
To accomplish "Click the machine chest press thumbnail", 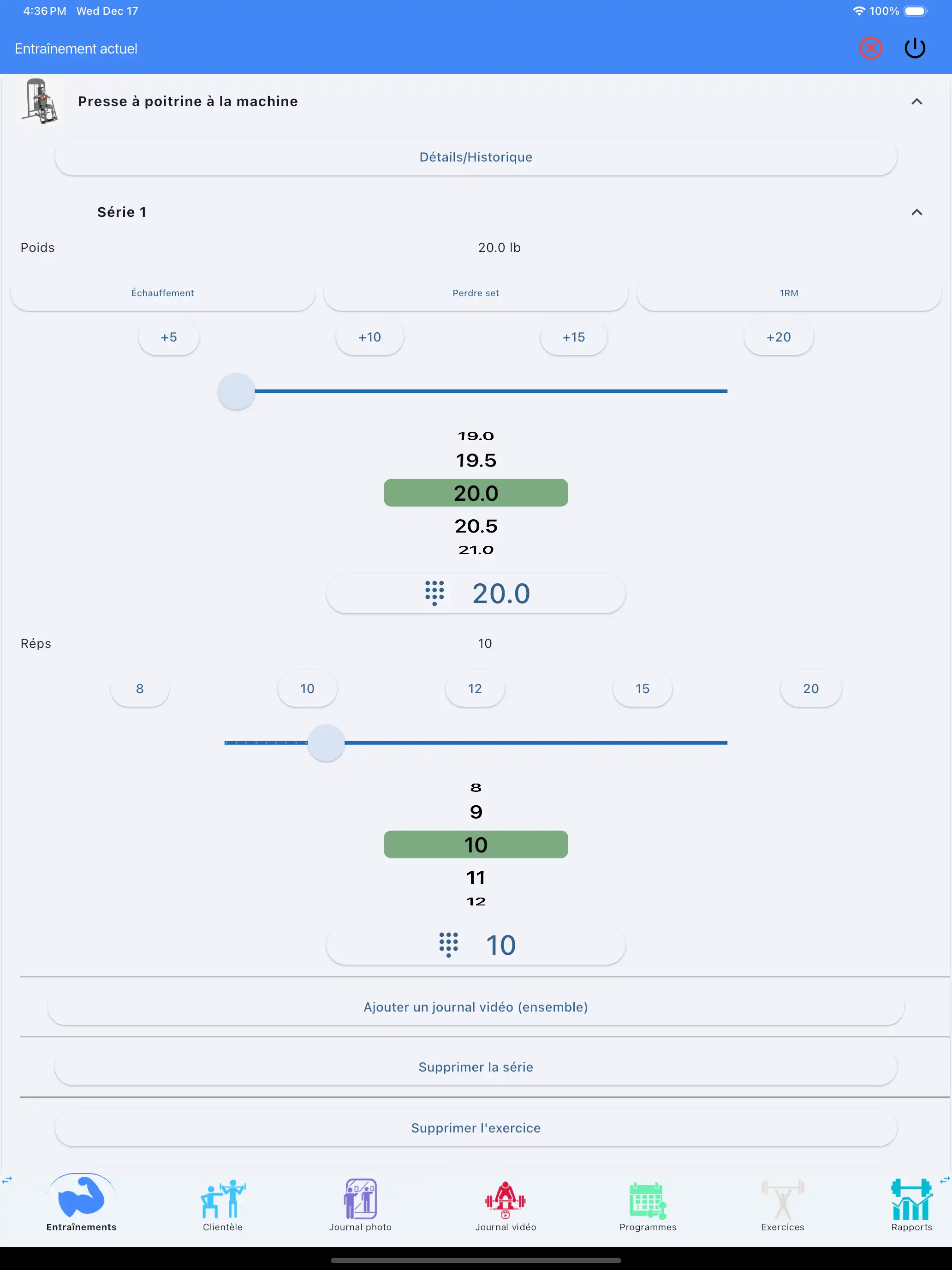I will (x=40, y=102).
